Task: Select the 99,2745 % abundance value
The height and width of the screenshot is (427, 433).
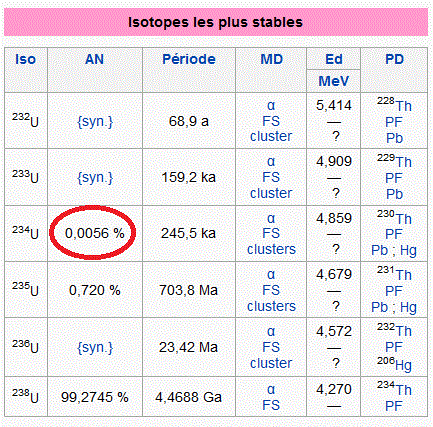Action: 95,397
